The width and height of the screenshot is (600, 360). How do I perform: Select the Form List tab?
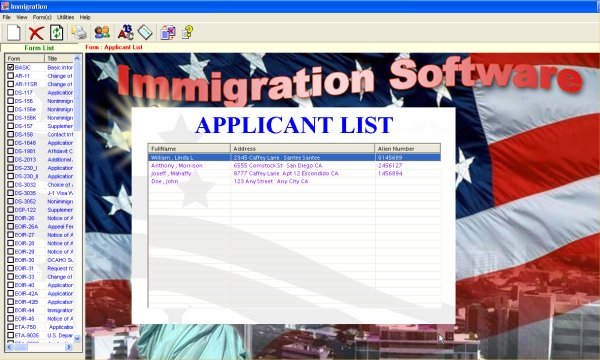click(39, 48)
